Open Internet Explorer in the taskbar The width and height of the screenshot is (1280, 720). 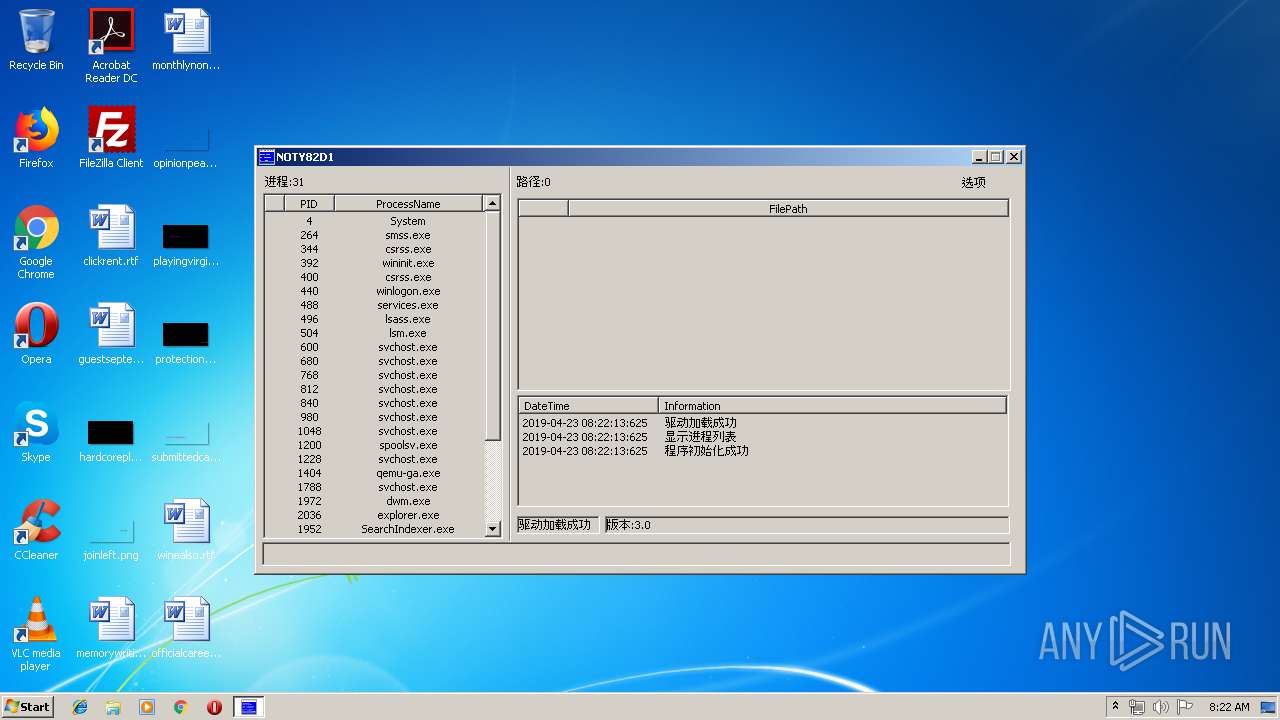[x=80, y=707]
